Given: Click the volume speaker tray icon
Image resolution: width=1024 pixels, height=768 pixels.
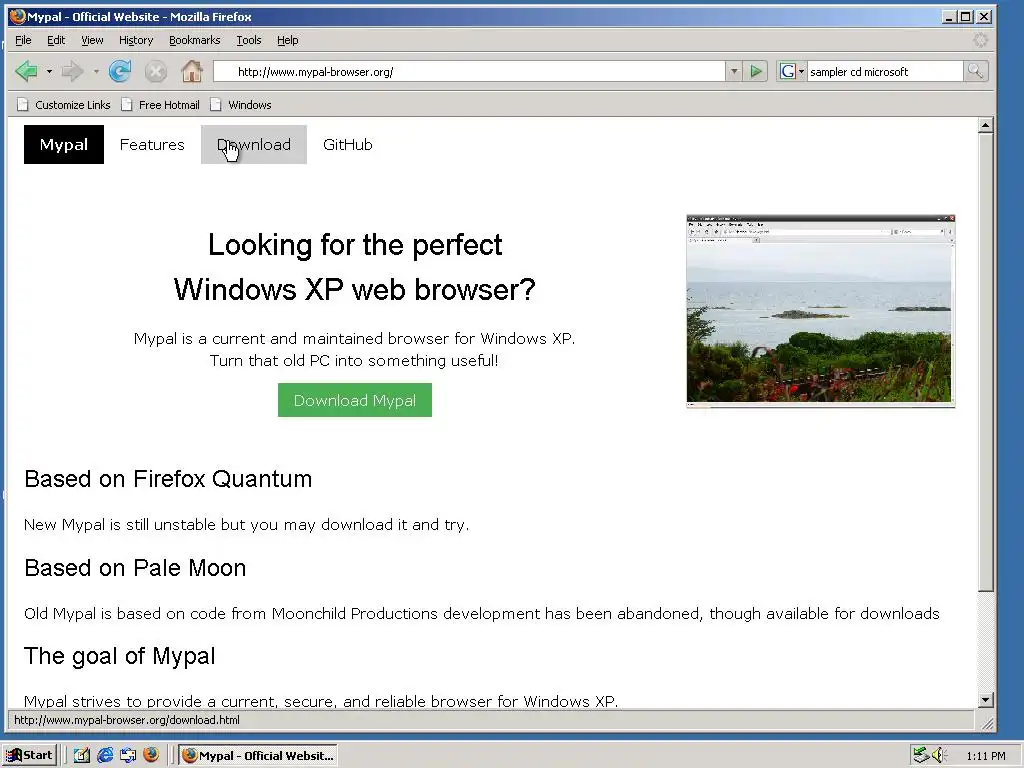Looking at the screenshot, I should [x=938, y=755].
